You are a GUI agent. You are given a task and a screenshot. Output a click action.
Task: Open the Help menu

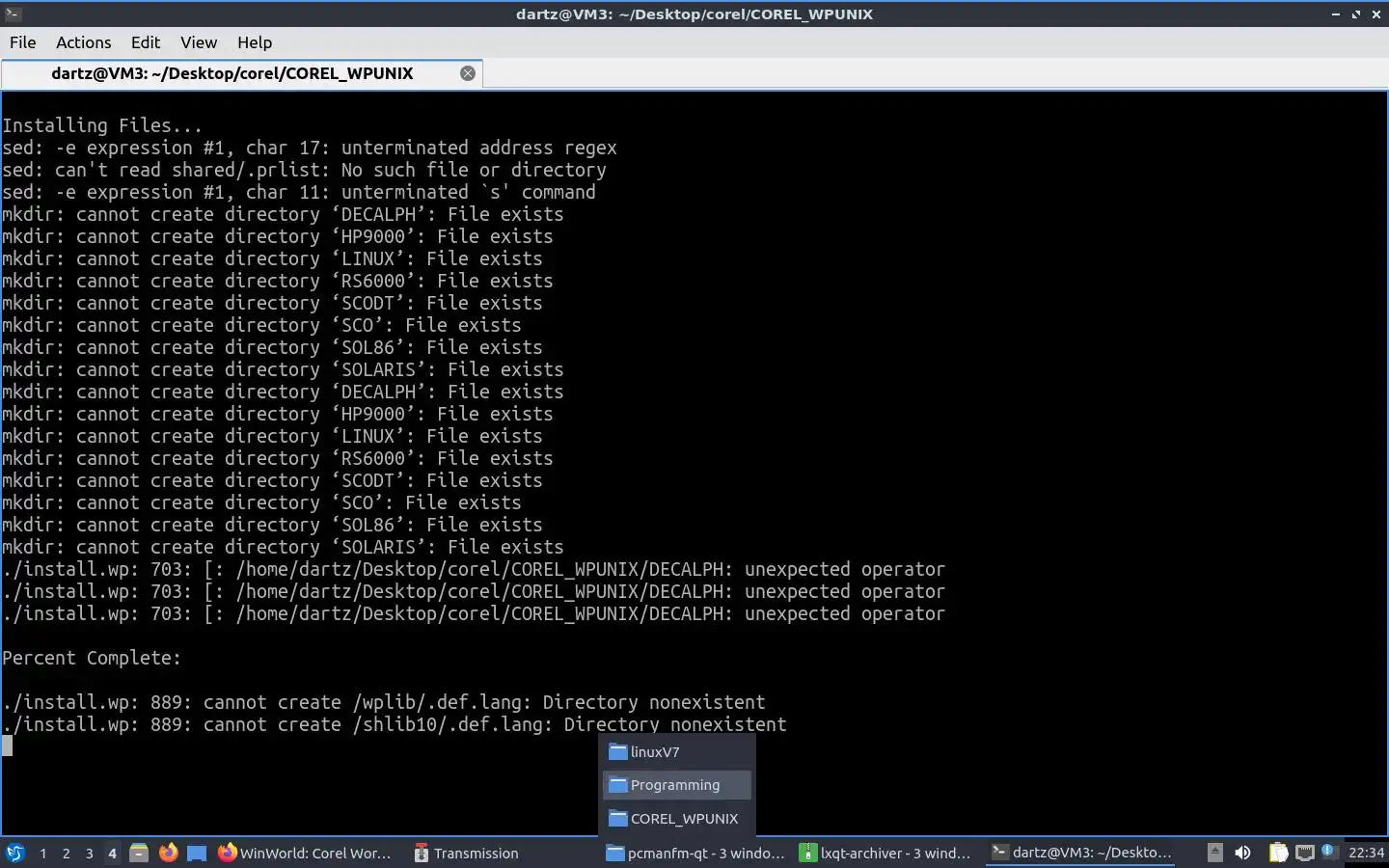[255, 42]
